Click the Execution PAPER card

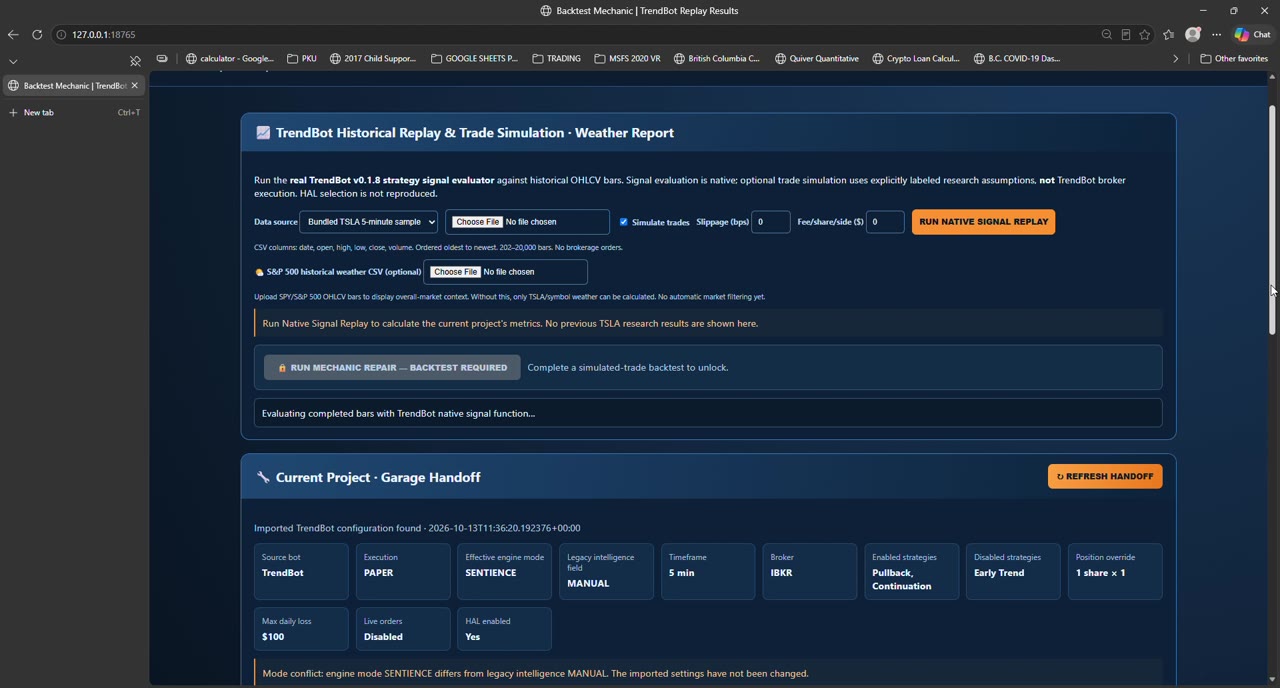(x=403, y=572)
